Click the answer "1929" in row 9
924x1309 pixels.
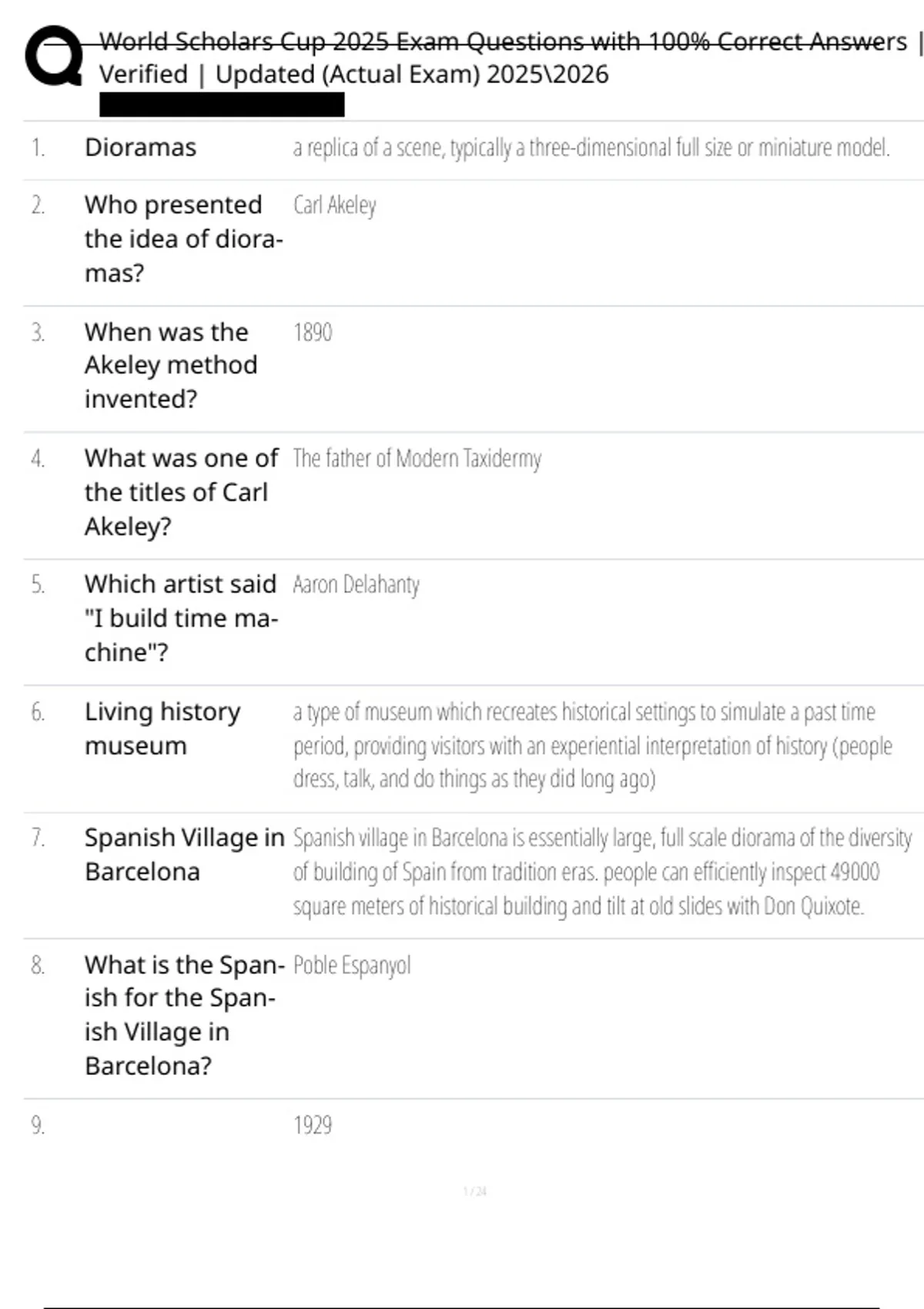pyautogui.click(x=312, y=1126)
